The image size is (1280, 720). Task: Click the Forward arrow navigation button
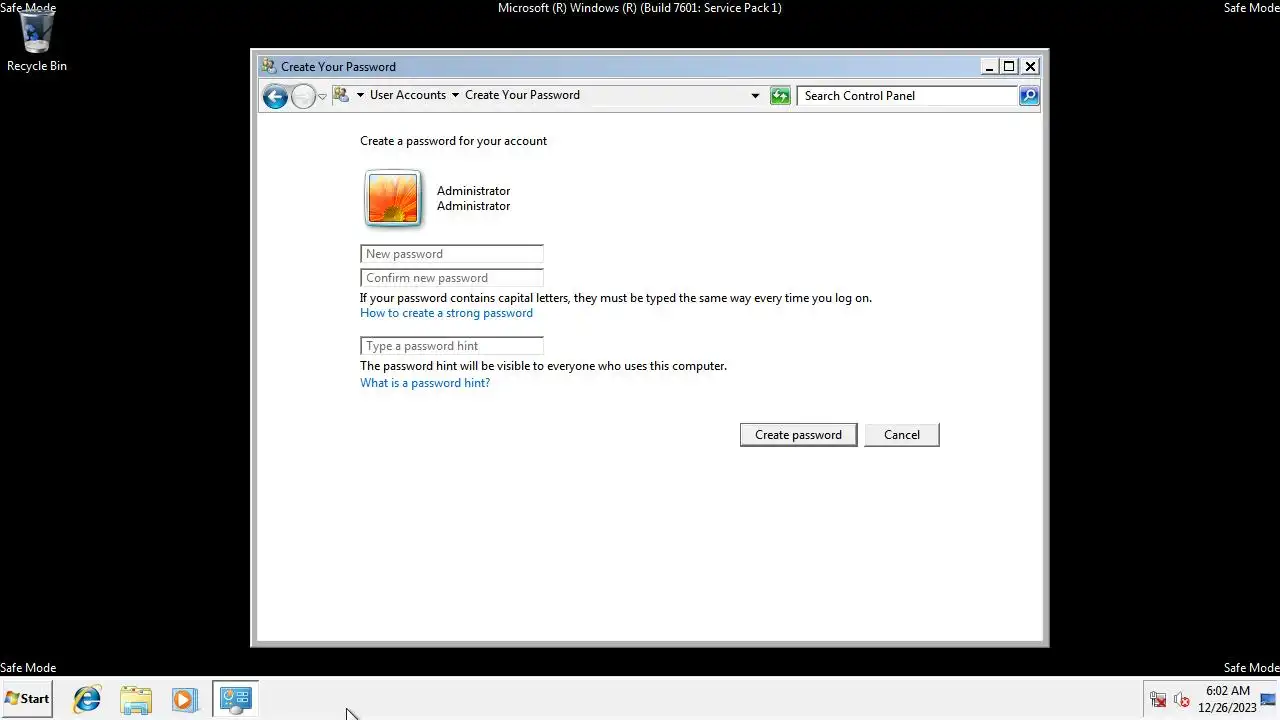[x=303, y=96]
